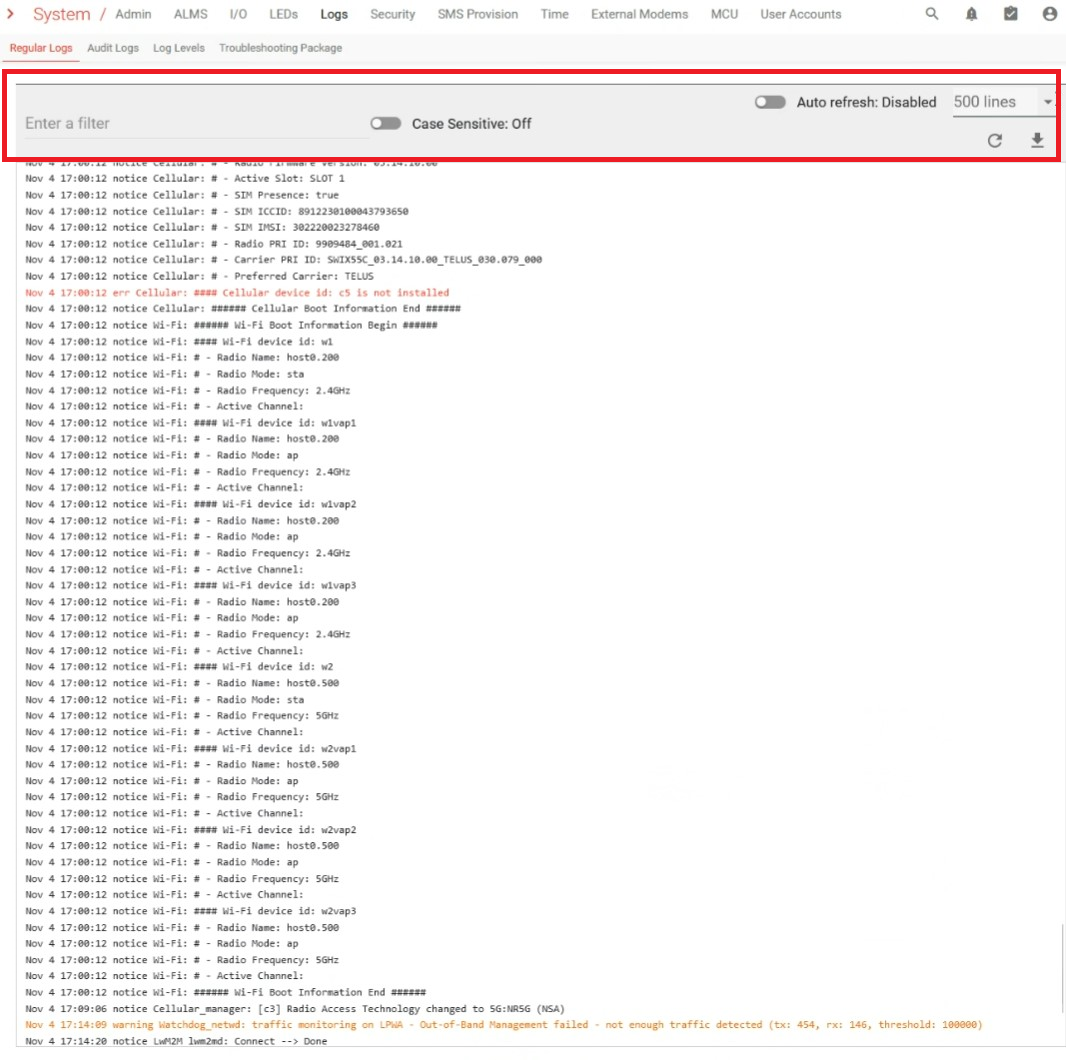Screen dimensions: 1066x1060
Task: Click the System breadcrumb link
Action: click(61, 14)
